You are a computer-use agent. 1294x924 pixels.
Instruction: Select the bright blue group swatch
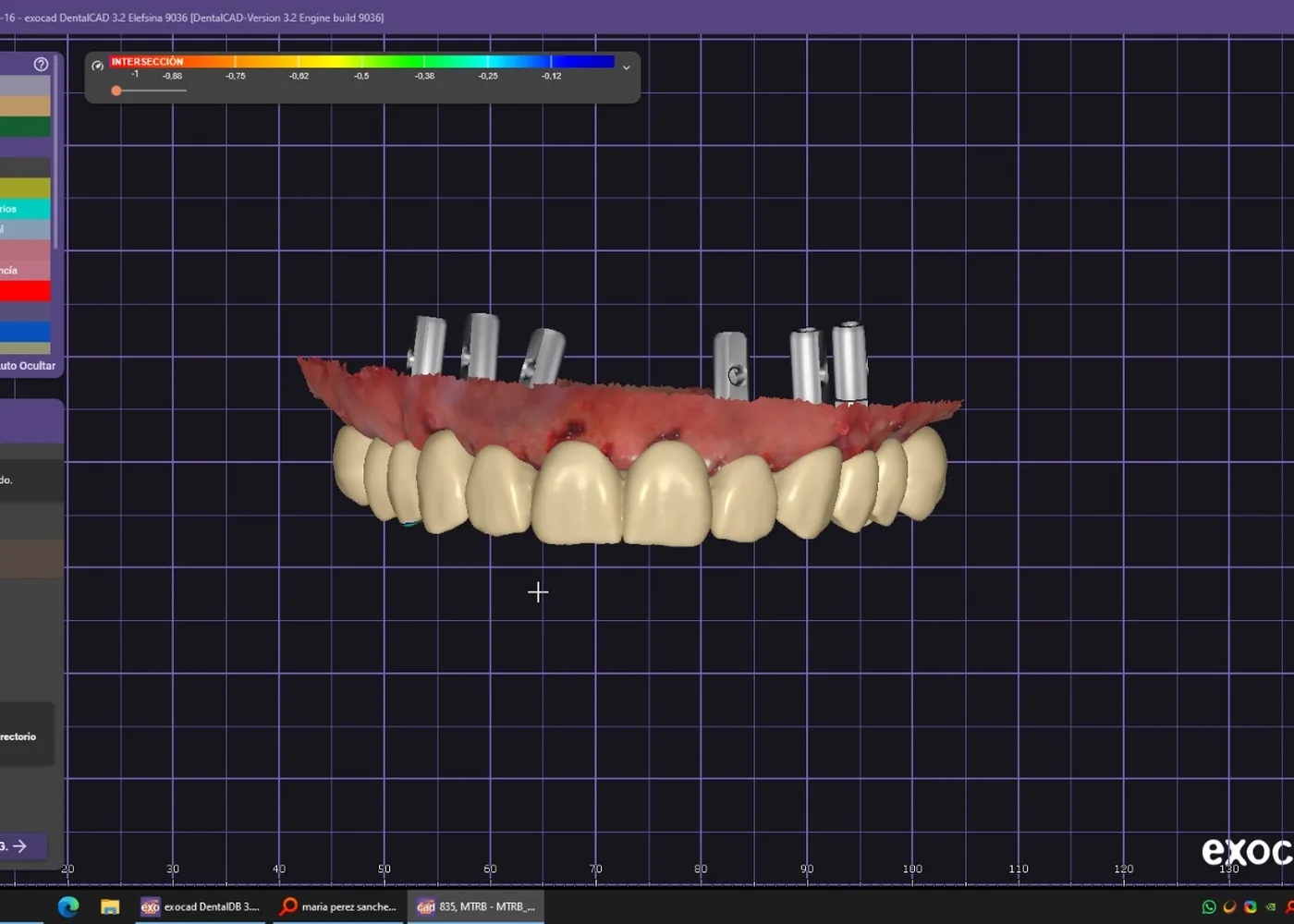pos(25,332)
